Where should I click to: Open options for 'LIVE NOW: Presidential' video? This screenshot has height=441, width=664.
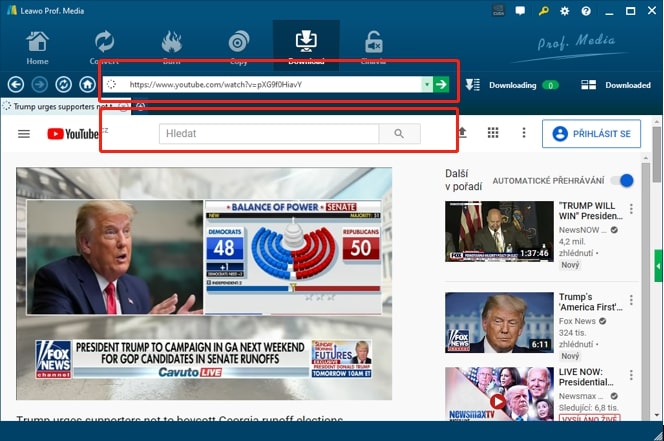pyautogui.click(x=631, y=375)
